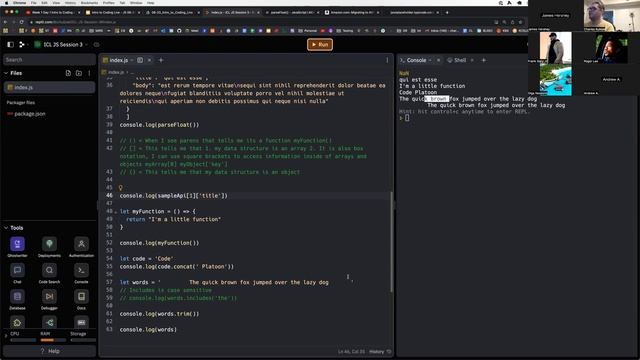
Task: Click index.js in the editor breadcrumb
Action: coord(116,72)
